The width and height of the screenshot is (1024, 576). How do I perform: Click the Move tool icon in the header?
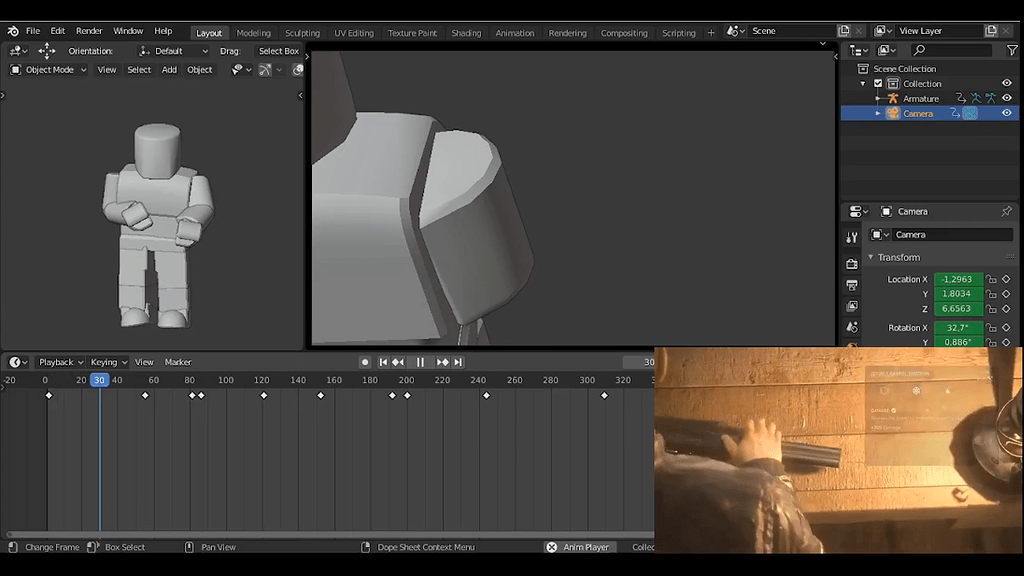[46, 51]
